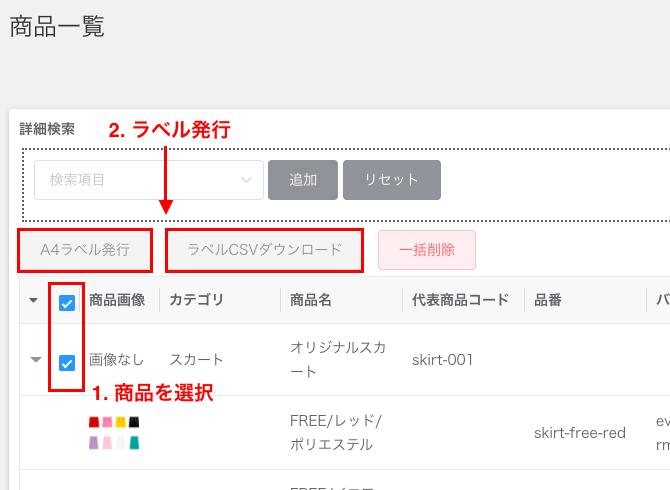The width and height of the screenshot is (670, 490).
Task: Toggle the select-all checkbox in table header
Action: pyautogui.click(x=67, y=303)
